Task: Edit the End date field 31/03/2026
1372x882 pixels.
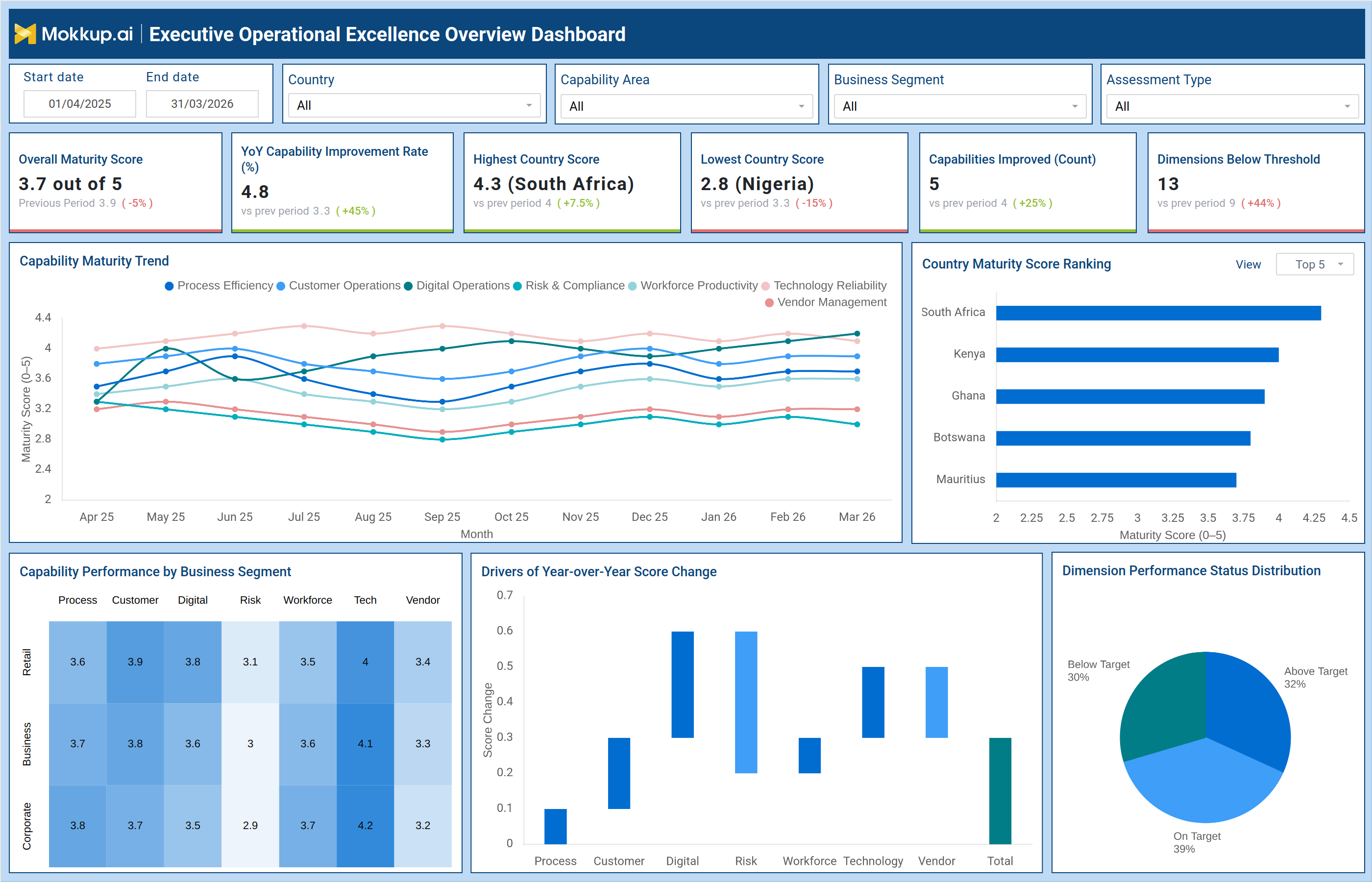Action: pyautogui.click(x=202, y=104)
